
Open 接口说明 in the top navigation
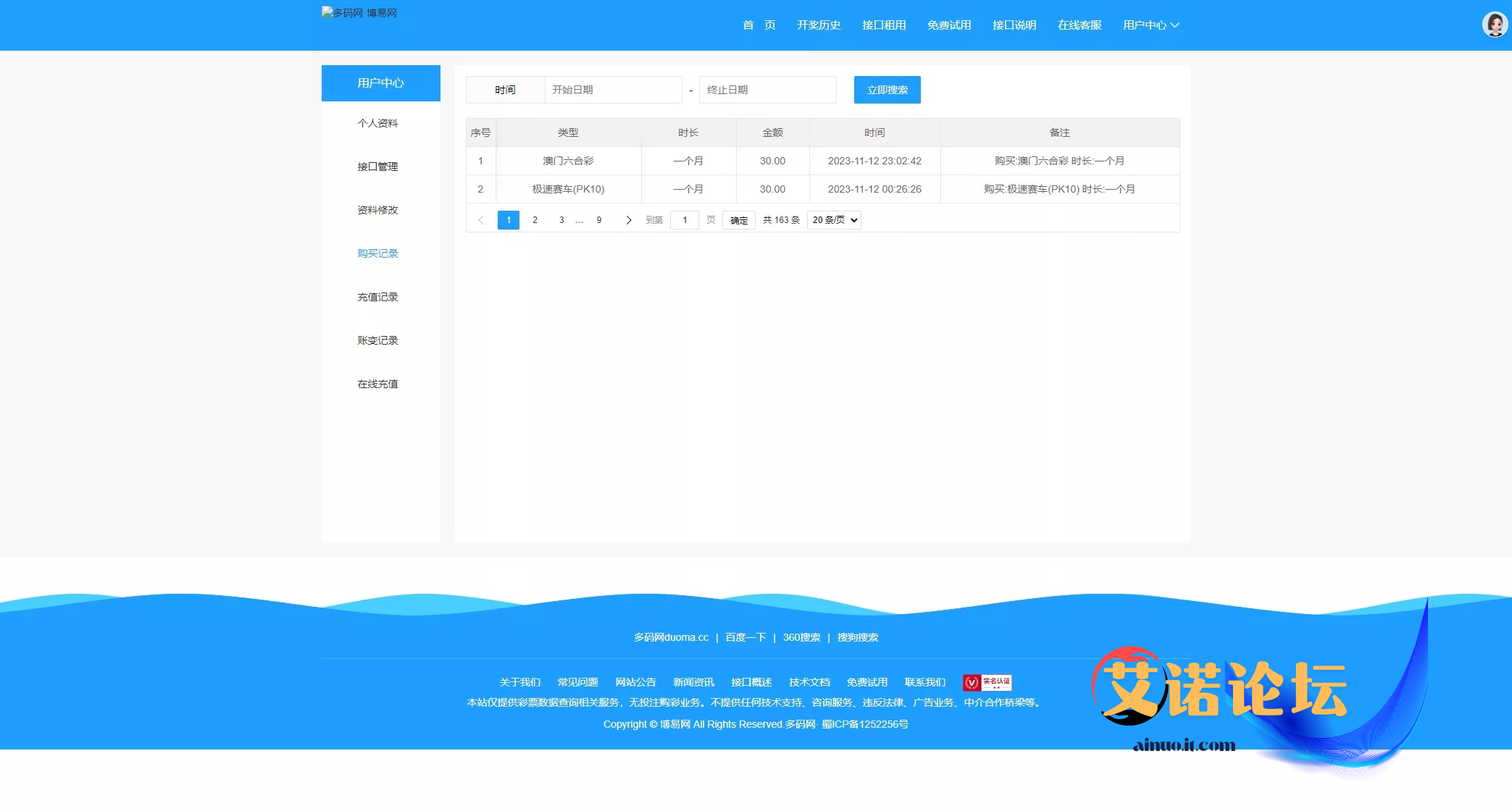(1014, 25)
